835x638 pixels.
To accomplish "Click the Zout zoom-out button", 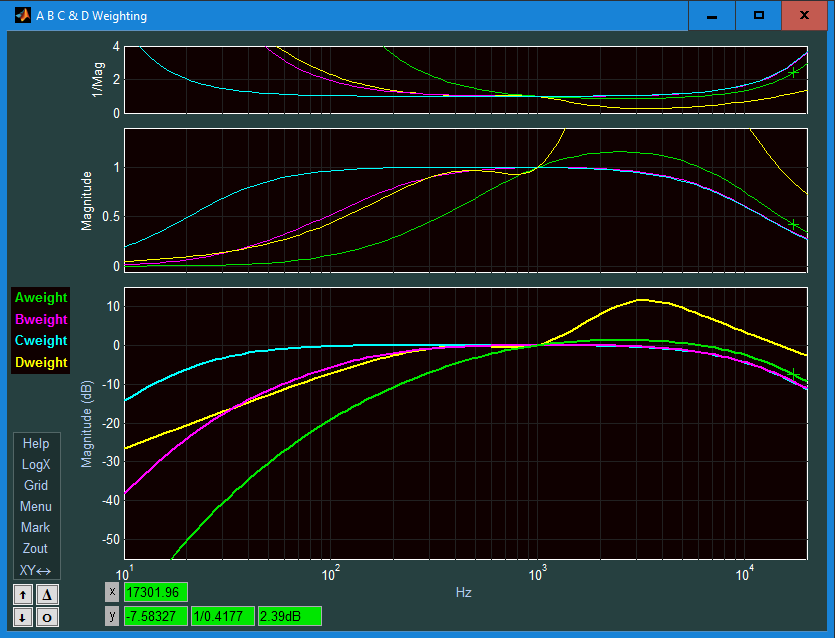I will tap(36, 549).
